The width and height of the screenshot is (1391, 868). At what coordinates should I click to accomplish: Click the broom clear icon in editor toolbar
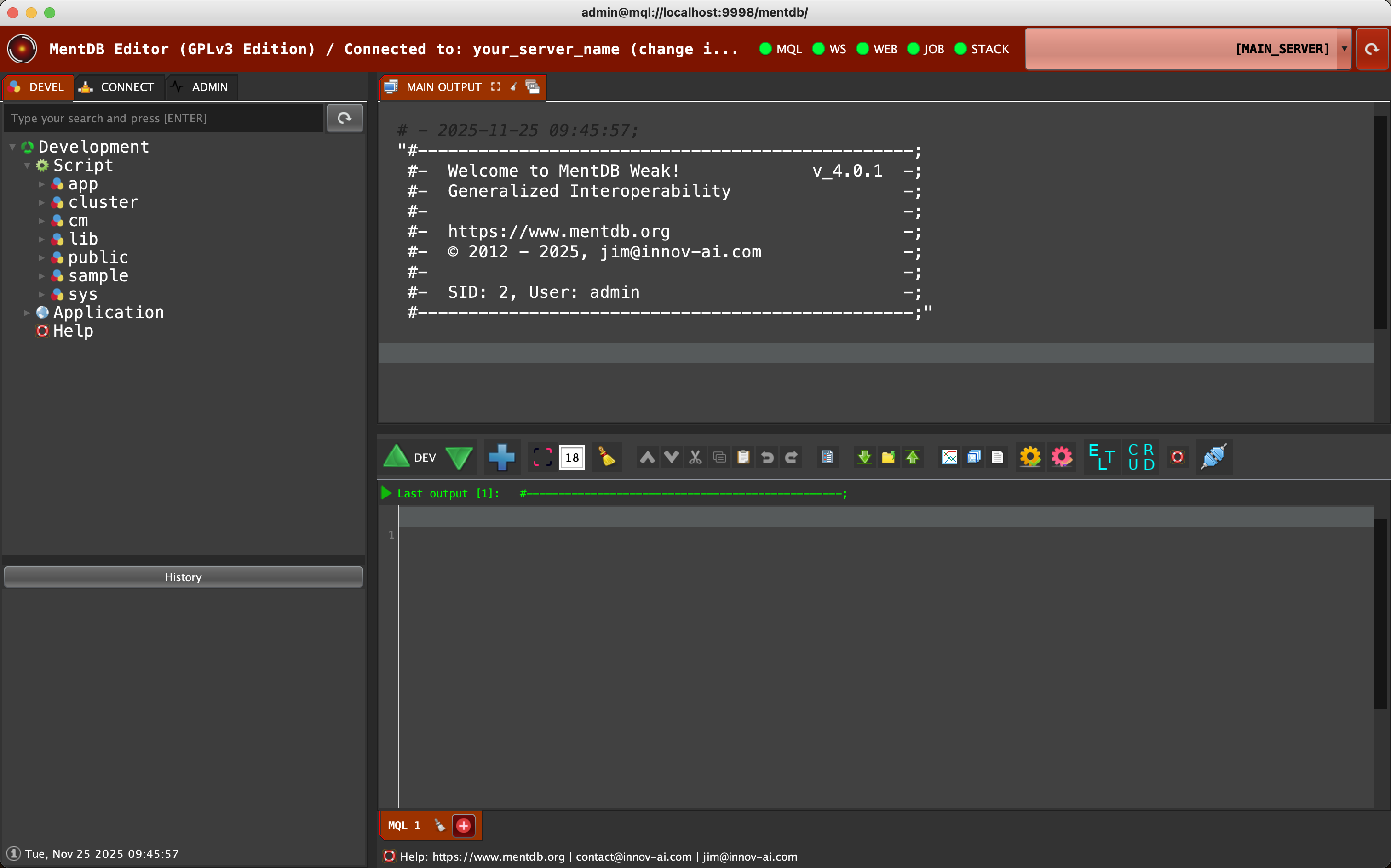tap(606, 457)
